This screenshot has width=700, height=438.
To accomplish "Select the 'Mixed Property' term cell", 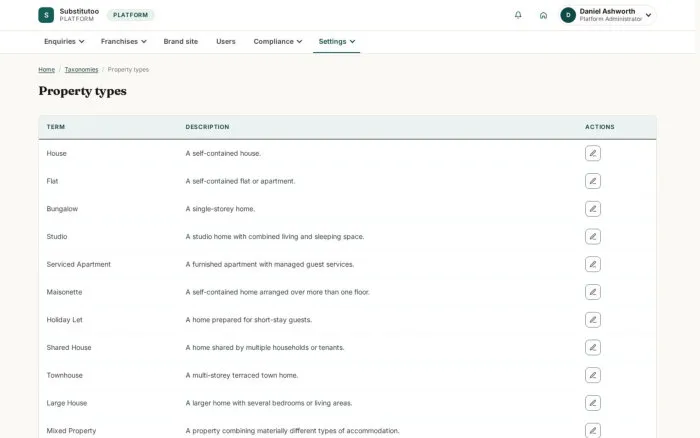I will click(71, 430).
